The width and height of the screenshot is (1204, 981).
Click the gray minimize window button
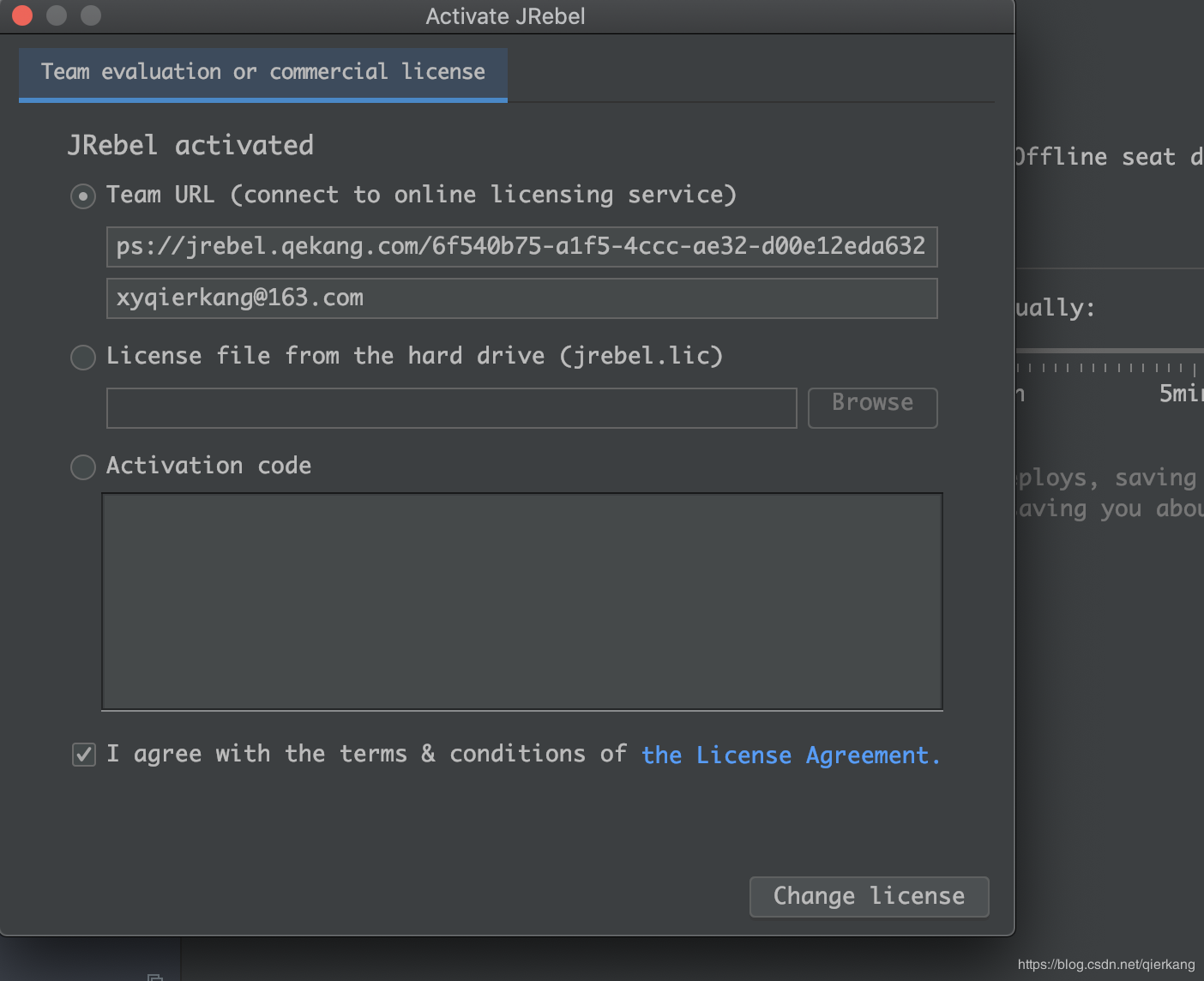click(x=57, y=15)
